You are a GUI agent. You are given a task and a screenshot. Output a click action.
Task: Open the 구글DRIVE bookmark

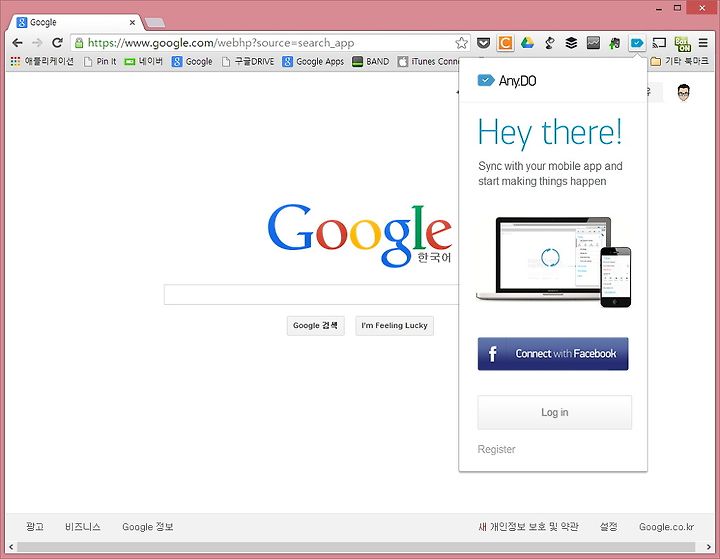[x=248, y=61]
